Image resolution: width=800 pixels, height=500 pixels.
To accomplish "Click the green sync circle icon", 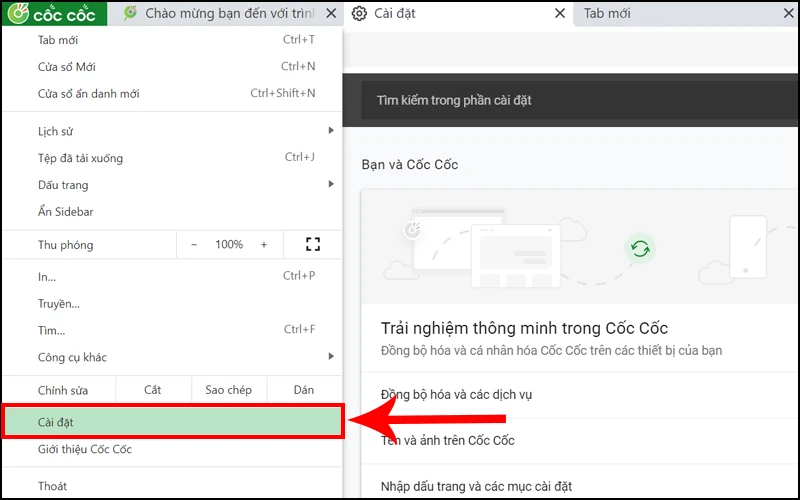I will [x=640, y=249].
